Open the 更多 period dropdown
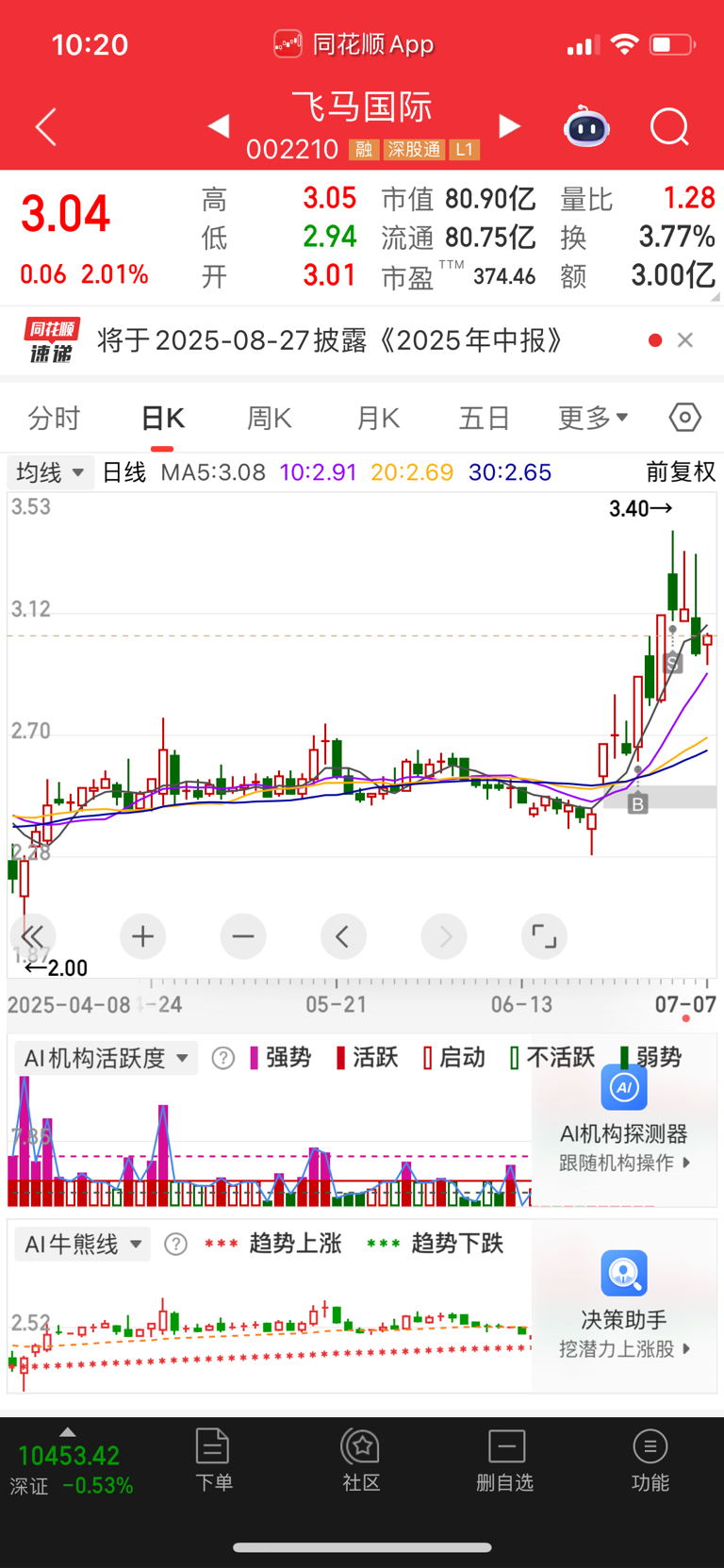 coord(593,418)
